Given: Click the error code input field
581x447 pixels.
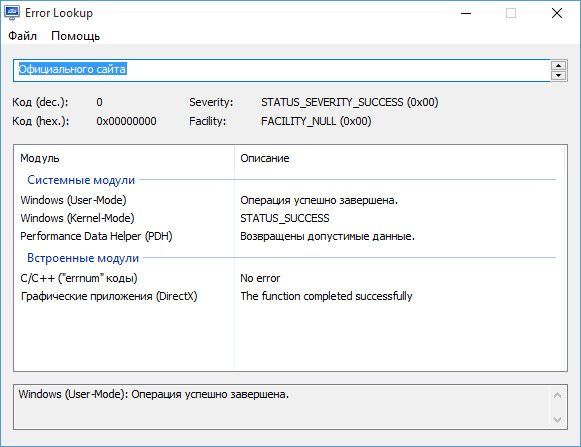Looking at the screenshot, I should (x=282, y=70).
